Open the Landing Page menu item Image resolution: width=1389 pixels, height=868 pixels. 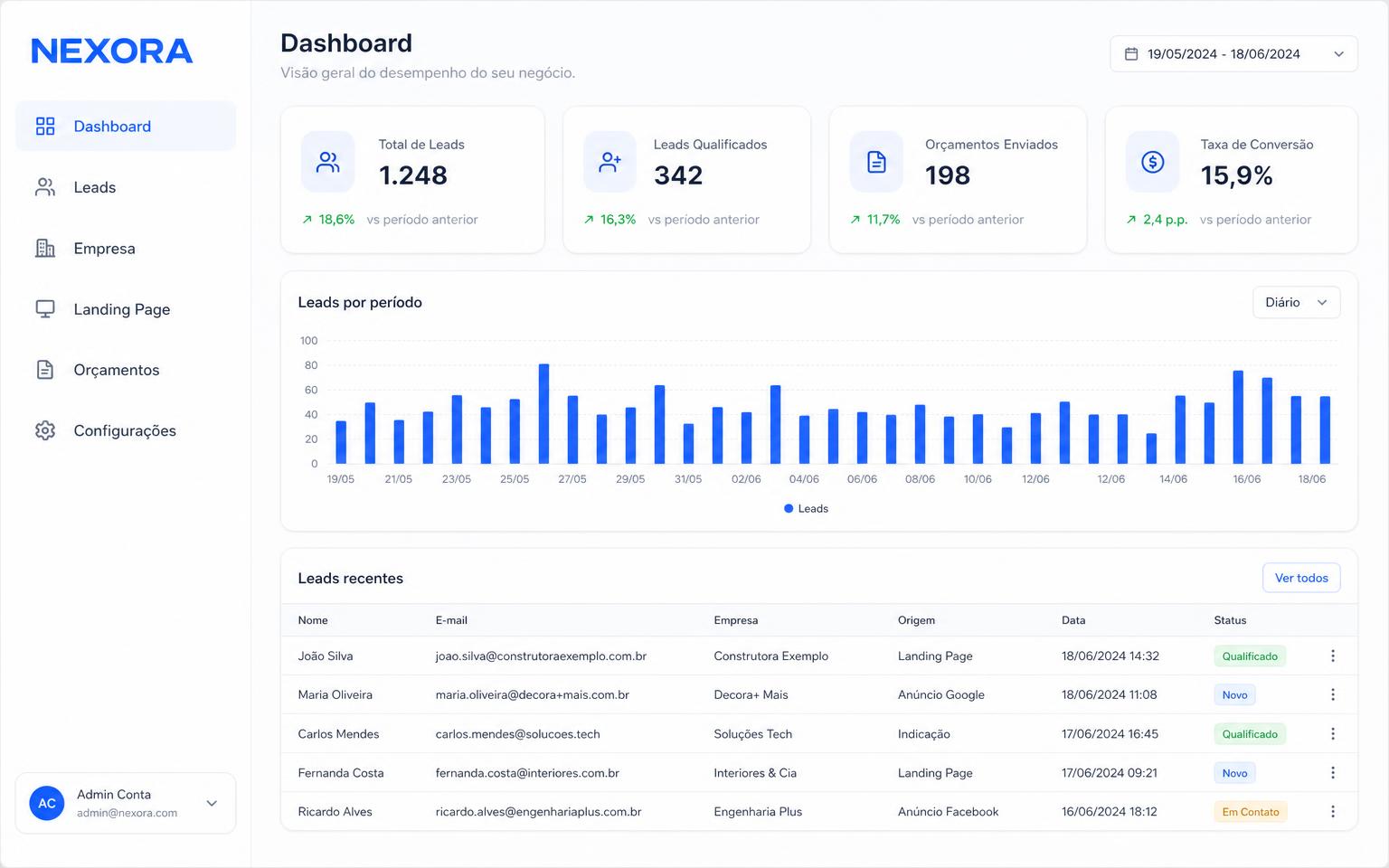[126, 308]
